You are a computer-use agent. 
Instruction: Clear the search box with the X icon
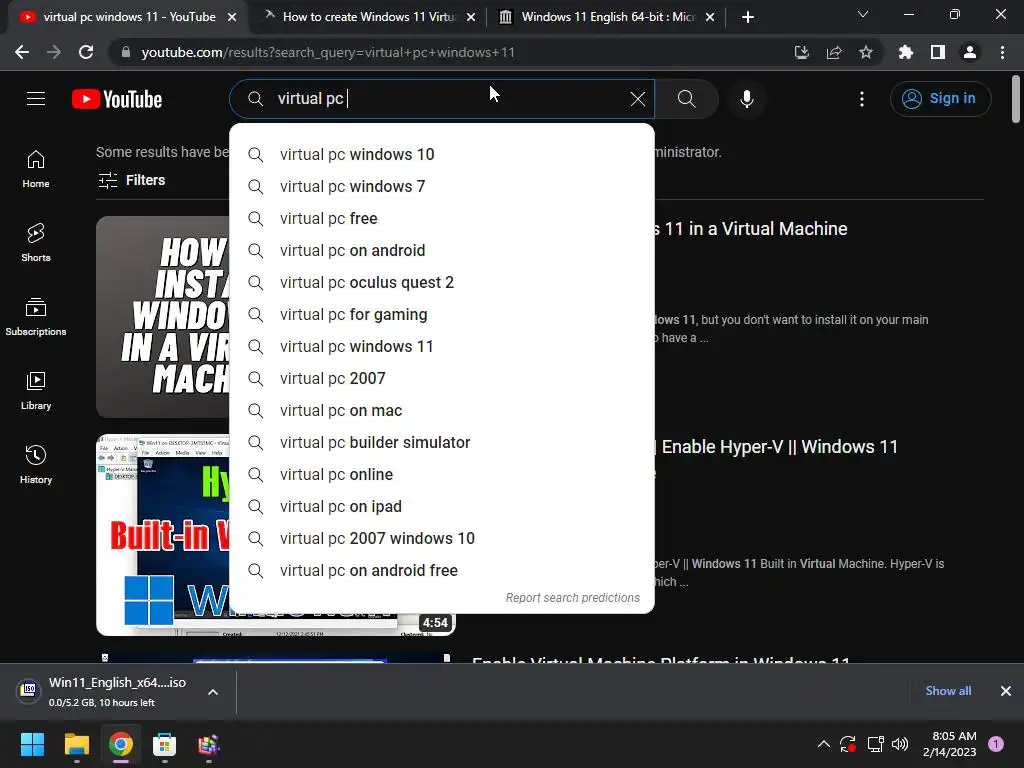637,99
